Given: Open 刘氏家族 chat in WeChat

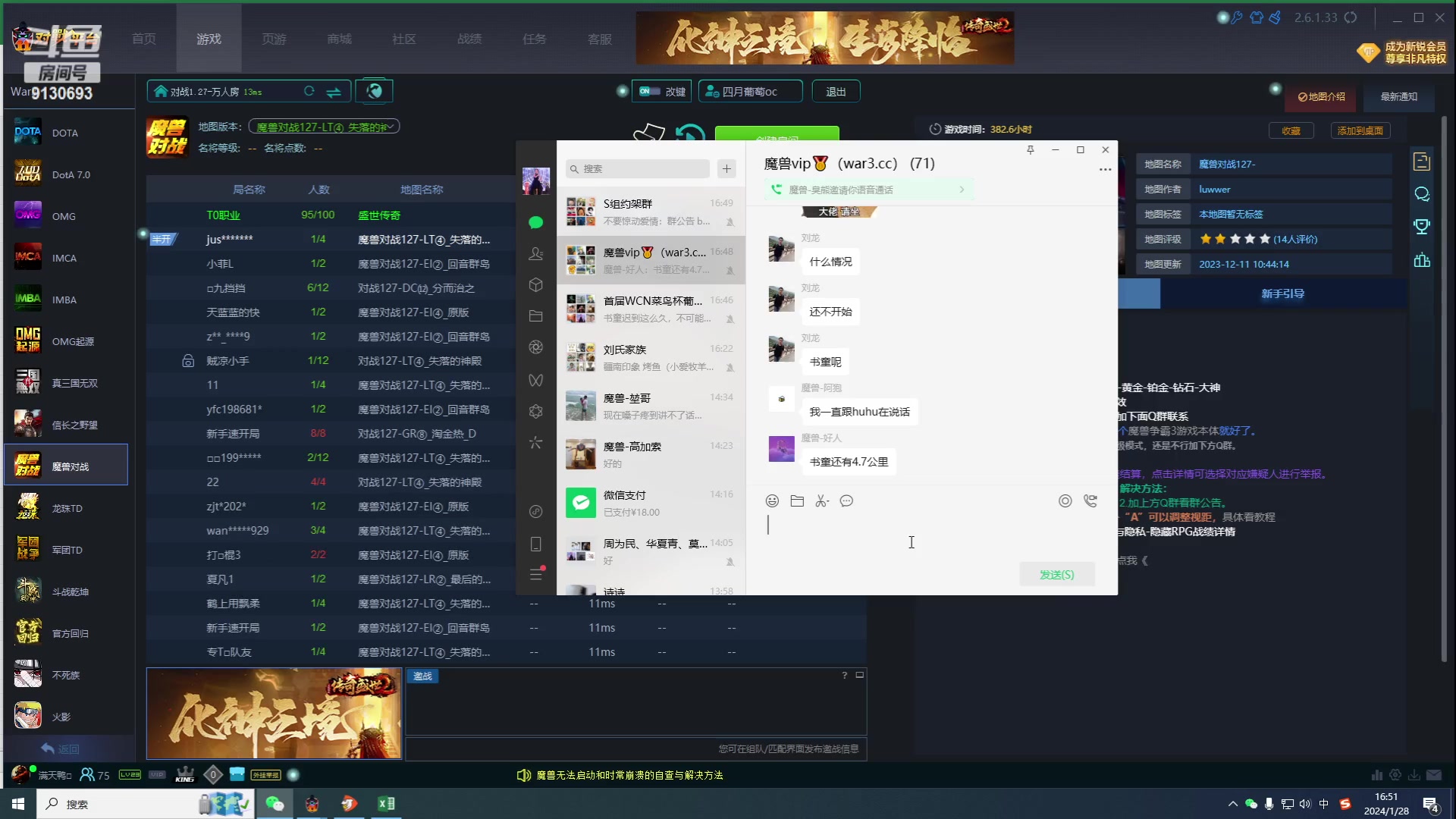Looking at the screenshot, I should (651, 357).
